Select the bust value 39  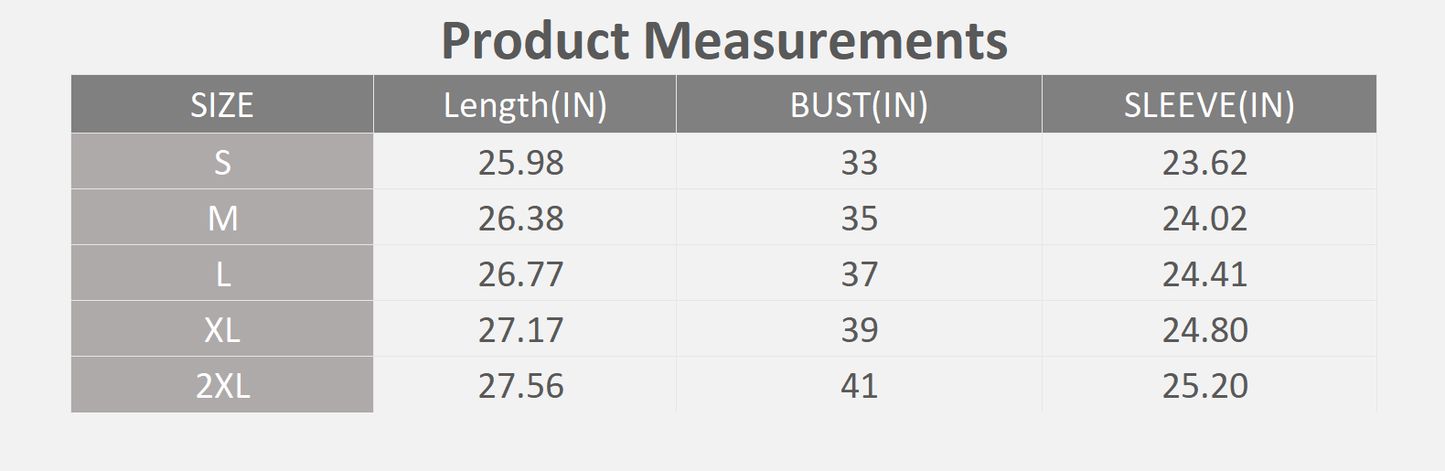point(859,330)
